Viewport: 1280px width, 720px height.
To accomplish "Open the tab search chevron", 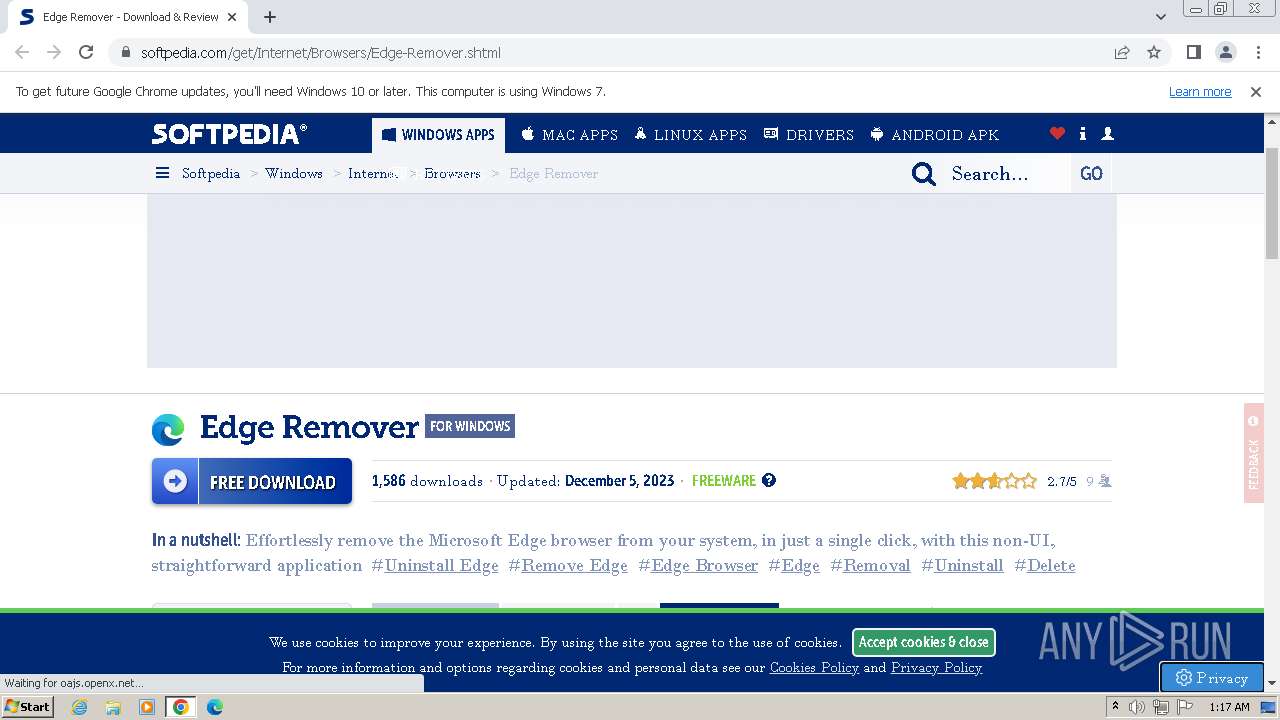I will (1161, 17).
